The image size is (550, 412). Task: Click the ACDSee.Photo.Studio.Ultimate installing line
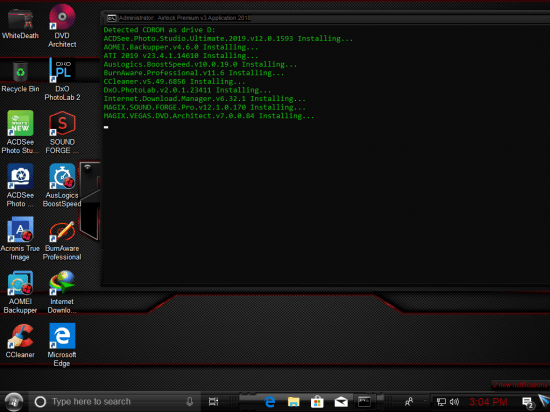tap(228, 39)
